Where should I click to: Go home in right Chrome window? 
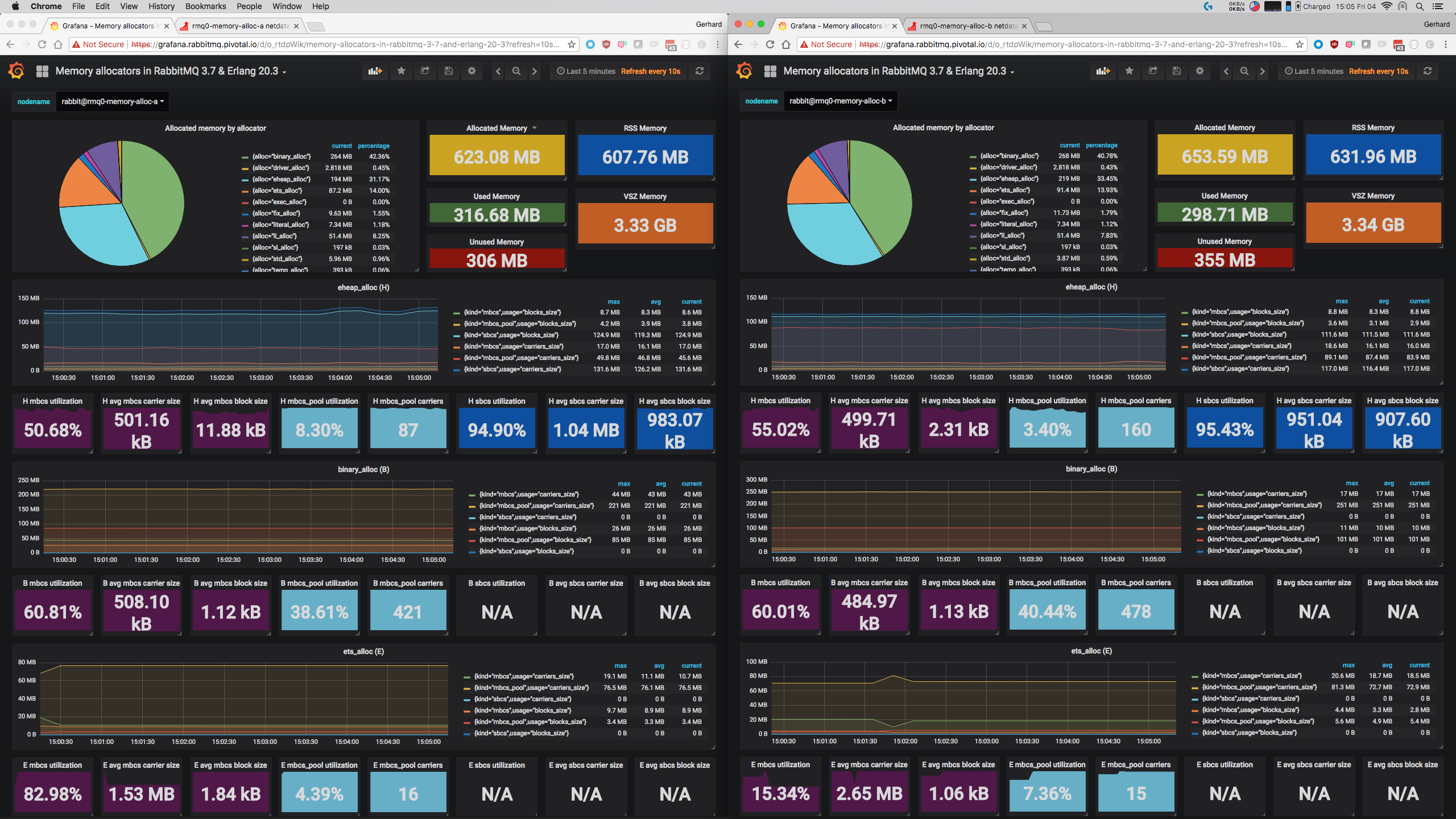coord(786,44)
